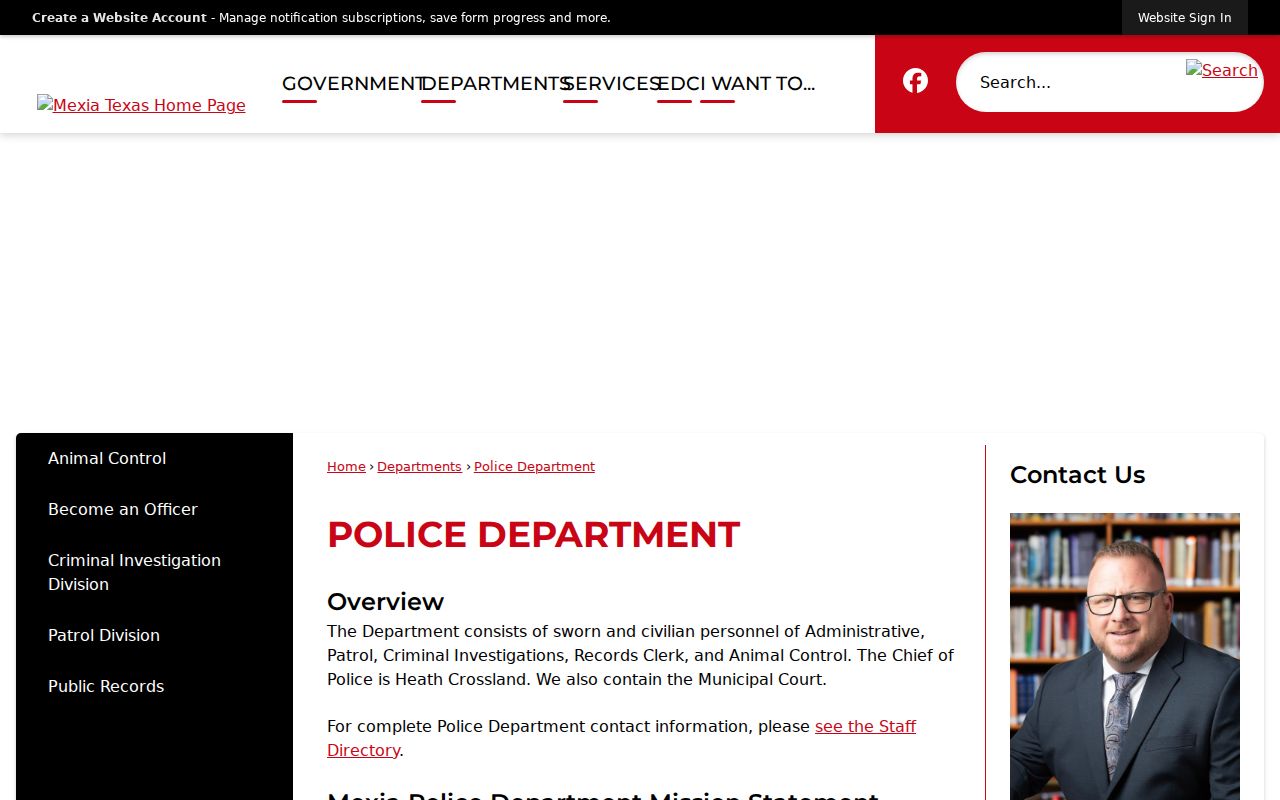Open the Services menu

tap(611, 84)
